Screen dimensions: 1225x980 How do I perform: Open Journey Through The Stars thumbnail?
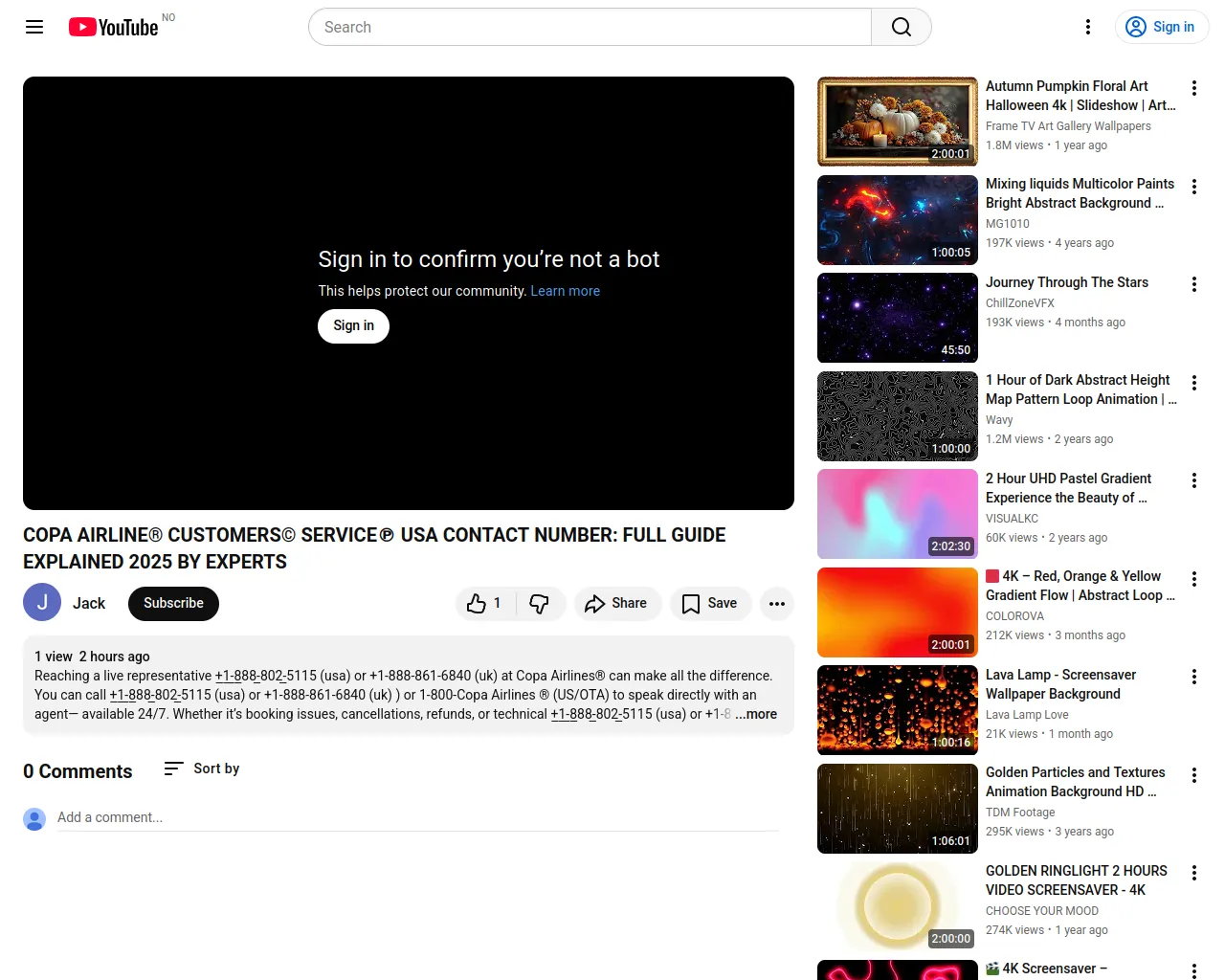[x=898, y=318]
